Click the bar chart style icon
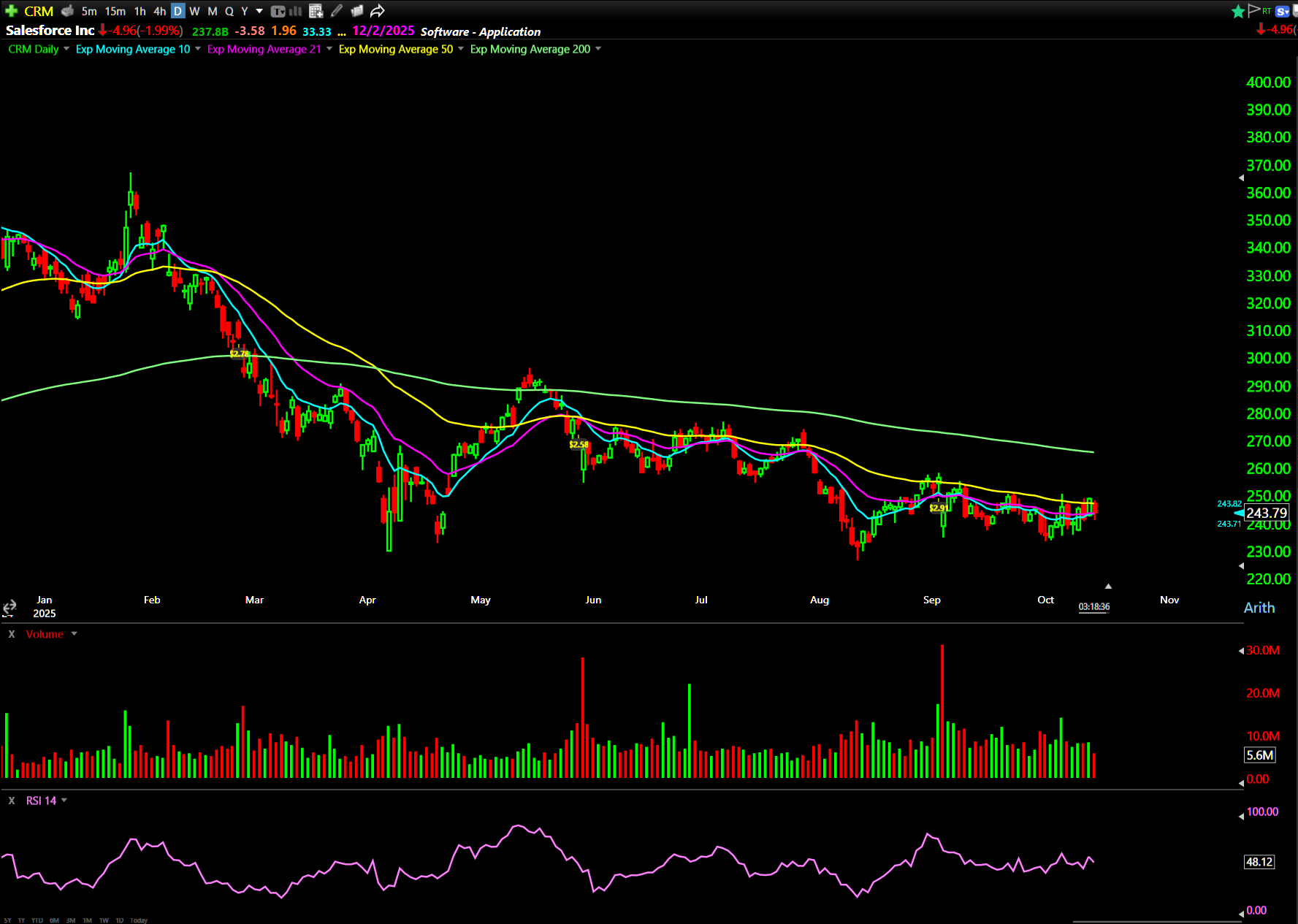 click(295, 11)
